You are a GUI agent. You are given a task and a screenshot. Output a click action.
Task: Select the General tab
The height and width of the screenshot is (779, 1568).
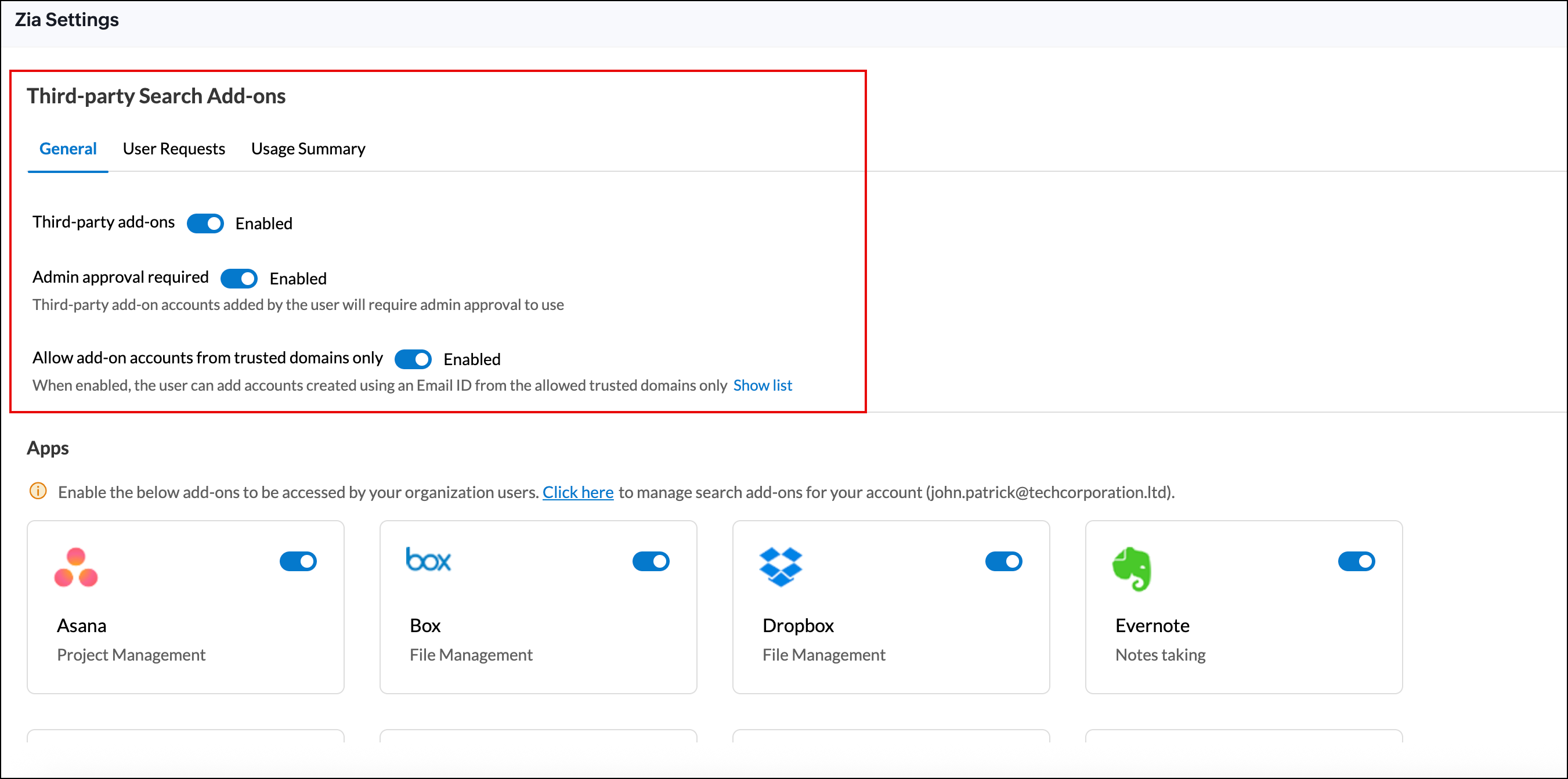[x=67, y=149]
